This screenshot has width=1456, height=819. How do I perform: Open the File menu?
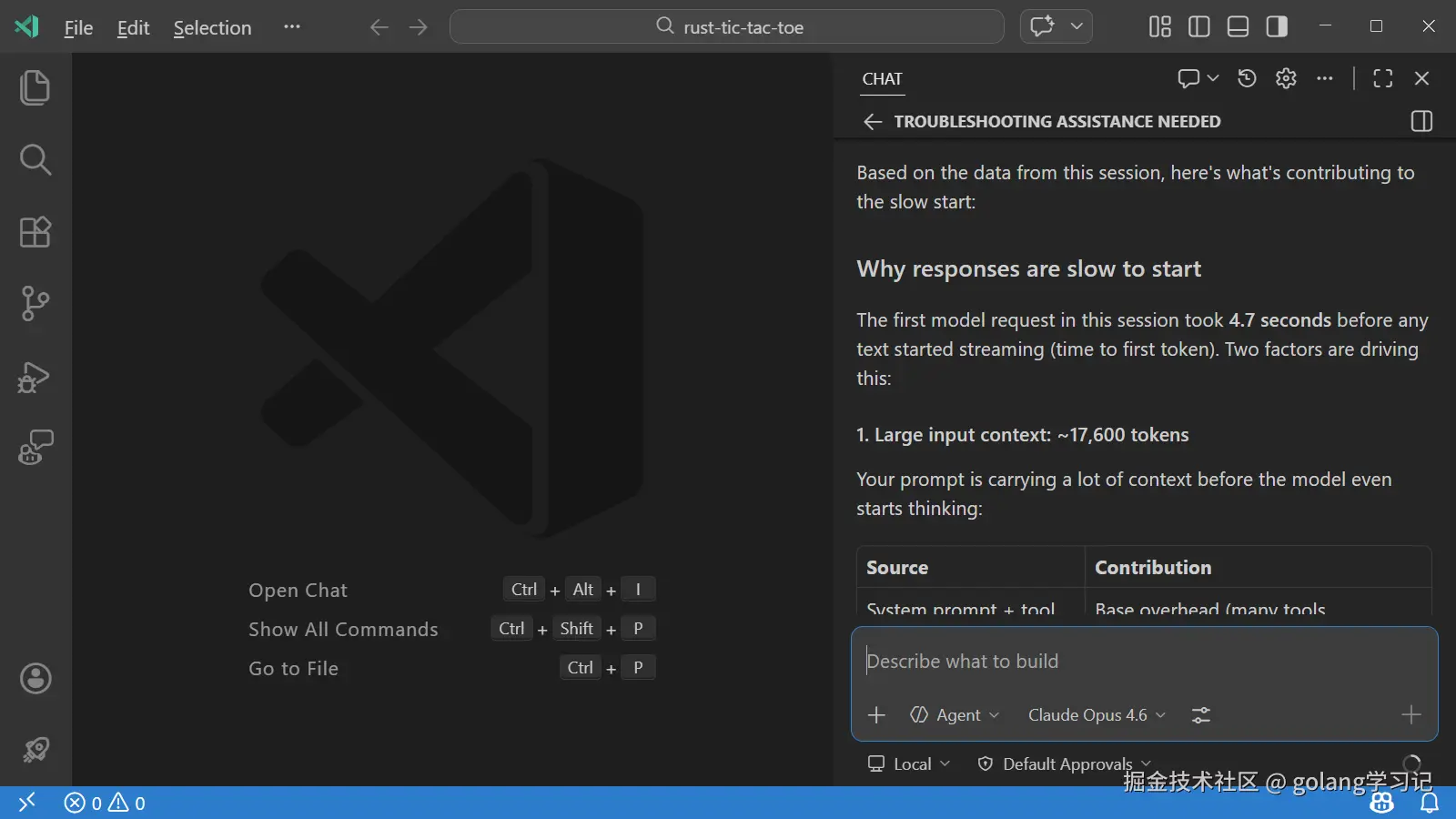79,27
